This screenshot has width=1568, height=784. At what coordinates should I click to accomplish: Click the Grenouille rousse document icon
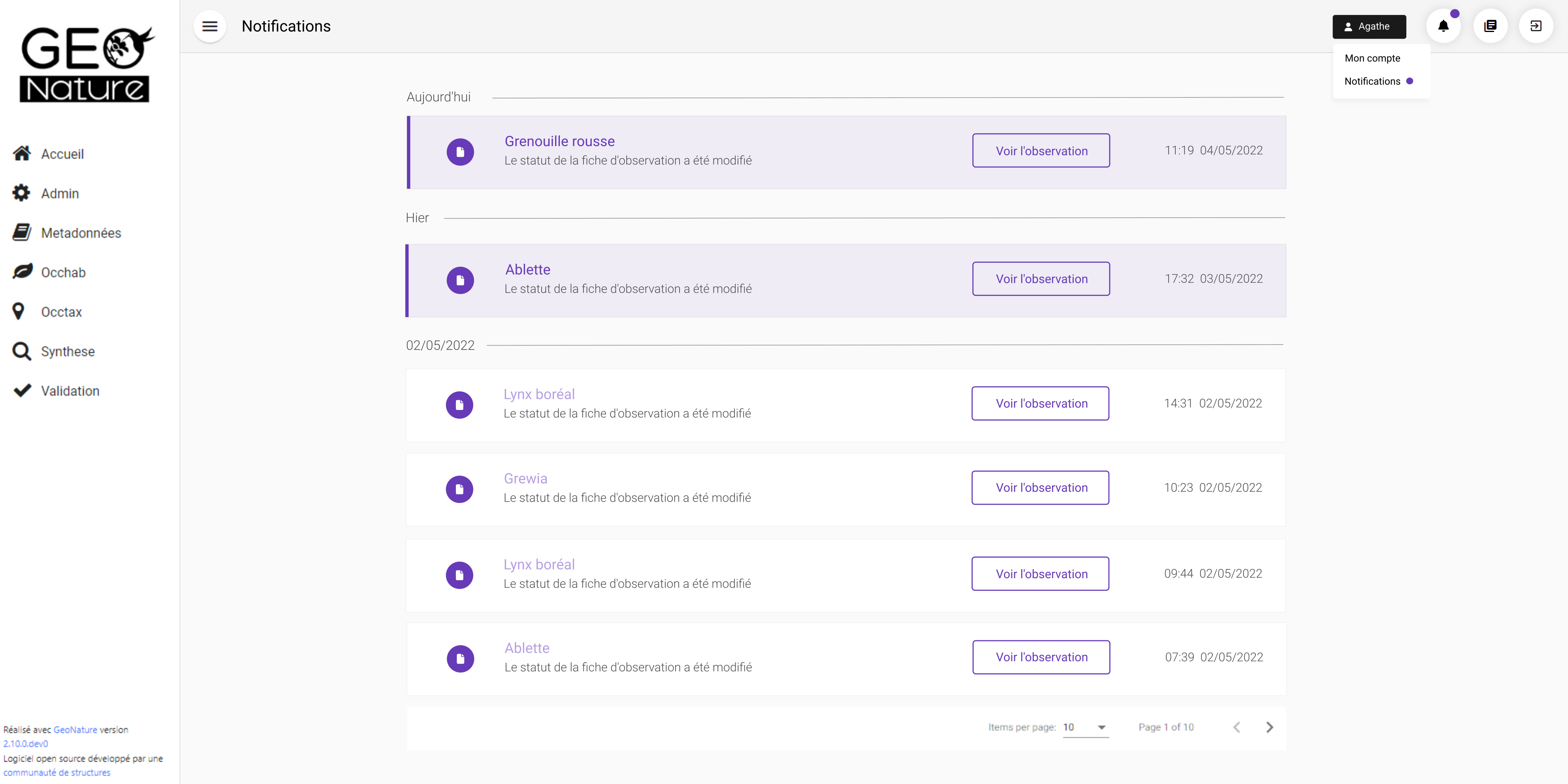[x=460, y=152]
